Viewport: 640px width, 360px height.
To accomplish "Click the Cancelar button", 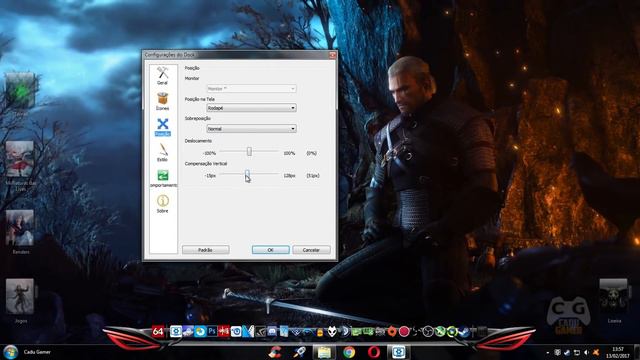I will [311, 250].
